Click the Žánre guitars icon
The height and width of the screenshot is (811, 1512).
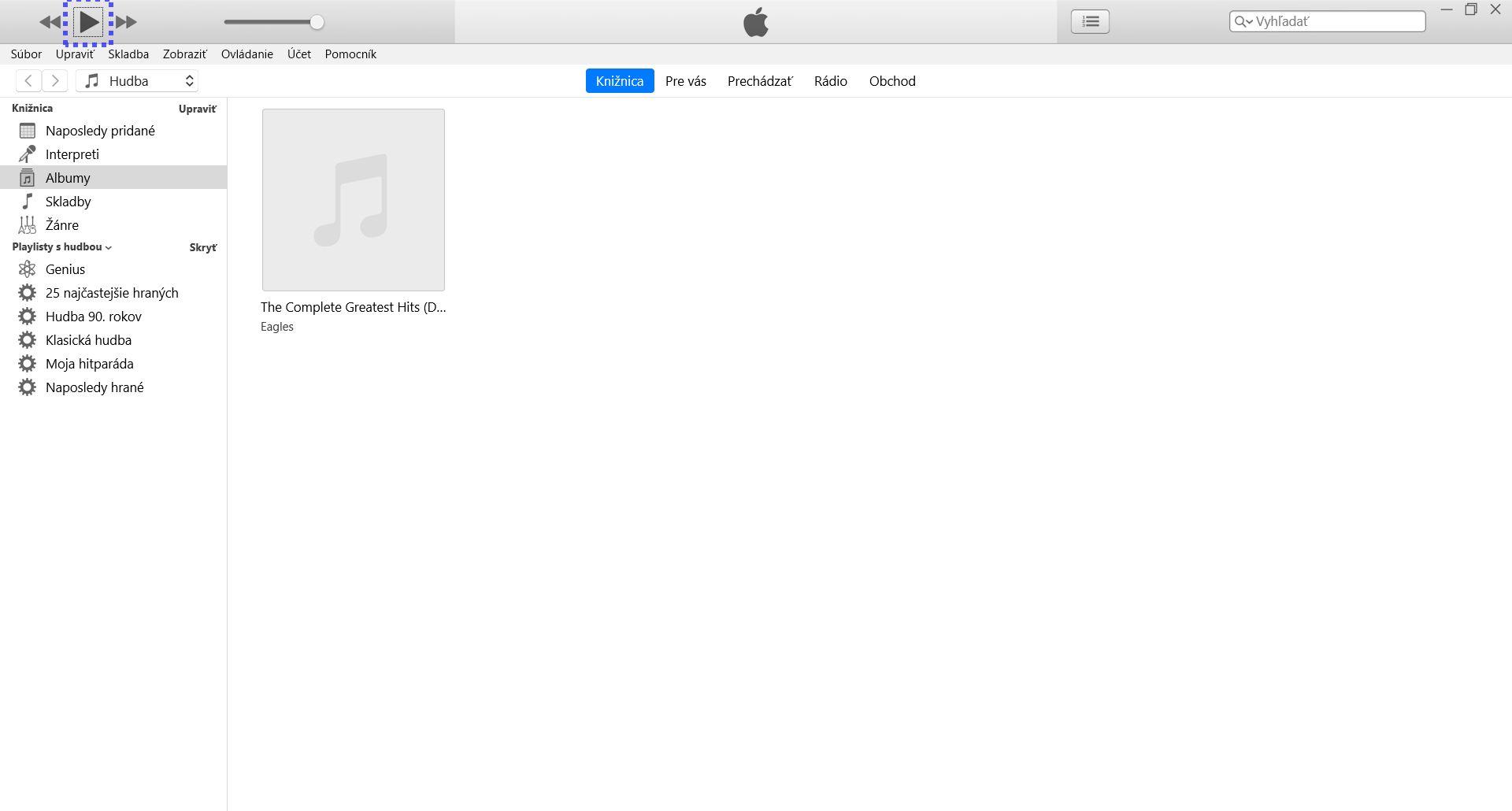pos(28,225)
